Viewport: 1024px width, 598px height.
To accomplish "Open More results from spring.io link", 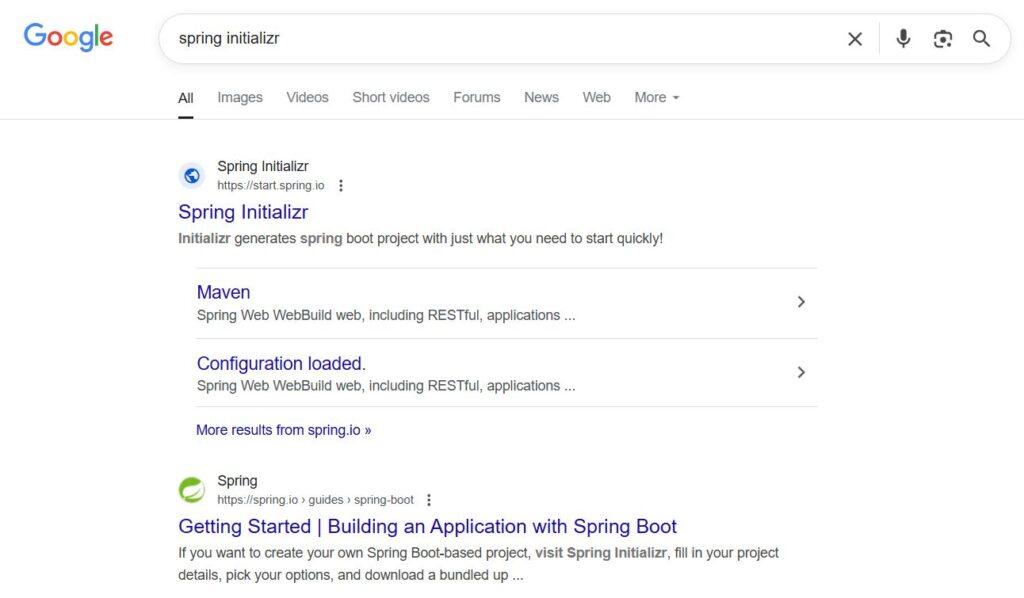I will point(283,430).
